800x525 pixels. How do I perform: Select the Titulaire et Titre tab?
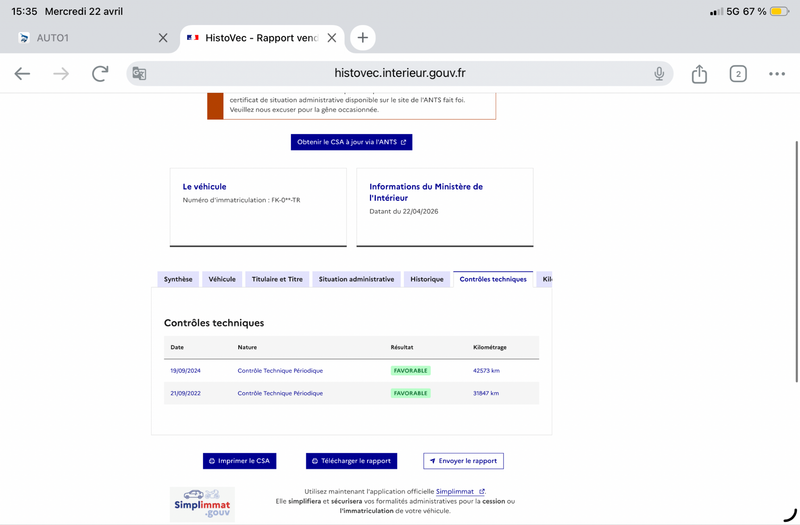277,279
